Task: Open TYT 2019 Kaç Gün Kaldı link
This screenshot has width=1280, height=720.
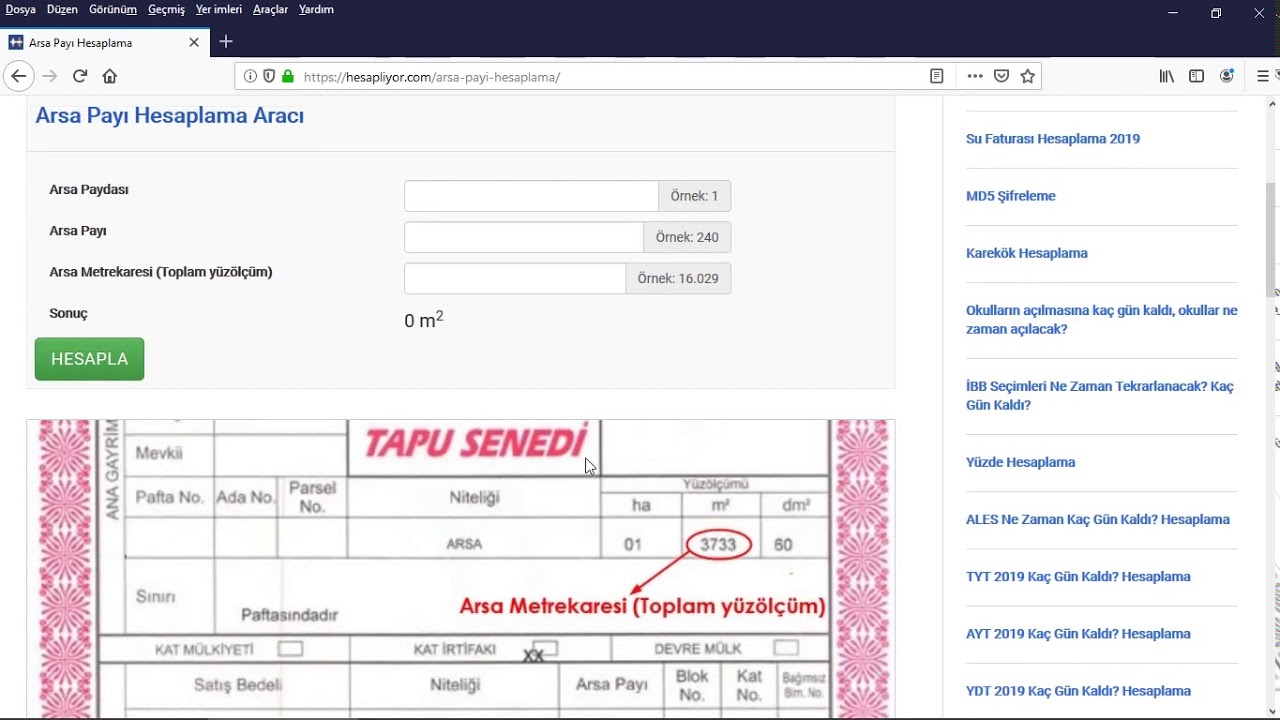Action: pos(1078,576)
